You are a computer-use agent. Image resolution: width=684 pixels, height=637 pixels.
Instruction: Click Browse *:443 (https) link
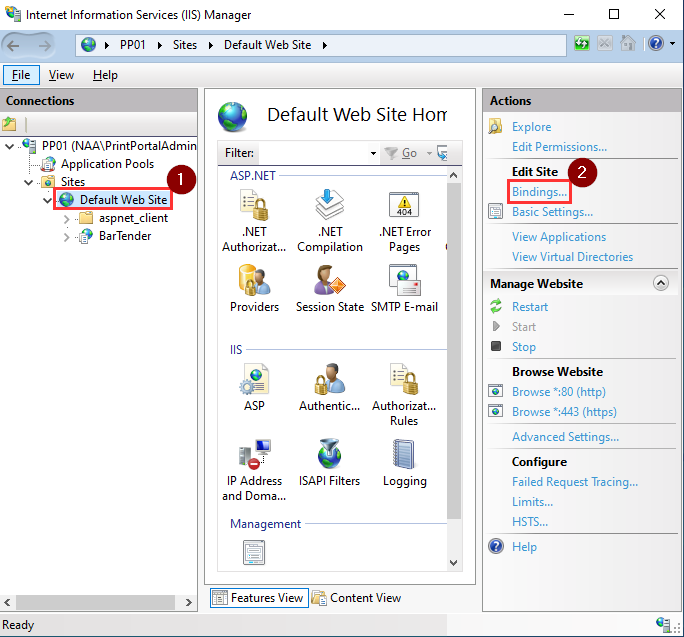564,412
